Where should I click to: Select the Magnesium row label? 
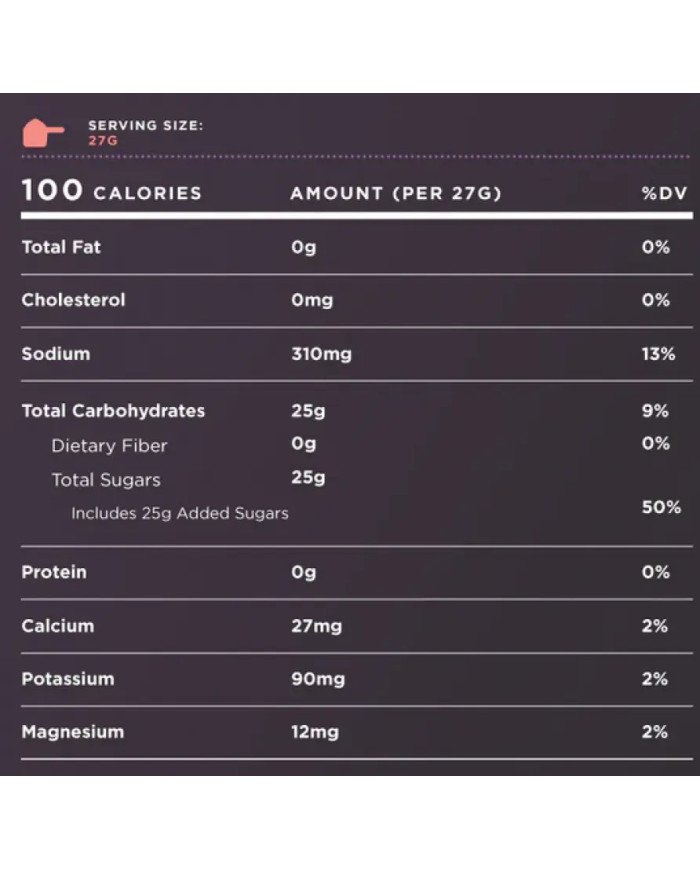click(73, 732)
